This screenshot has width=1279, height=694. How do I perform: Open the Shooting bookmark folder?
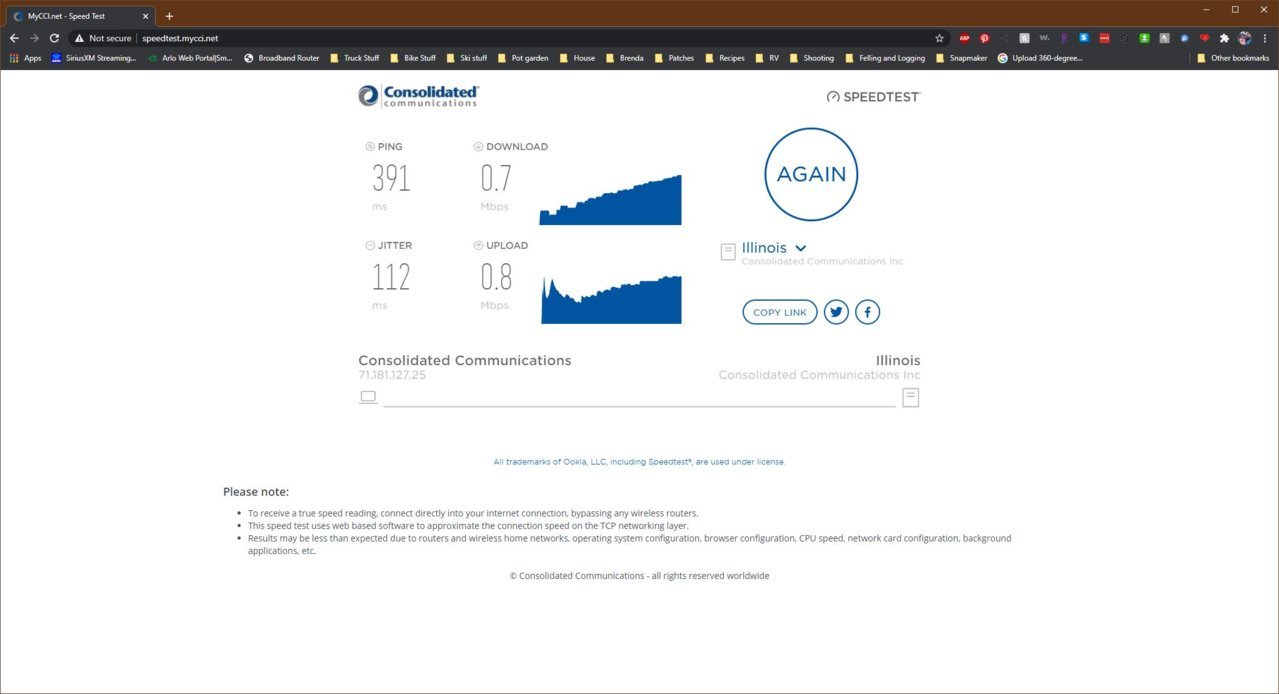pyautogui.click(x=811, y=58)
